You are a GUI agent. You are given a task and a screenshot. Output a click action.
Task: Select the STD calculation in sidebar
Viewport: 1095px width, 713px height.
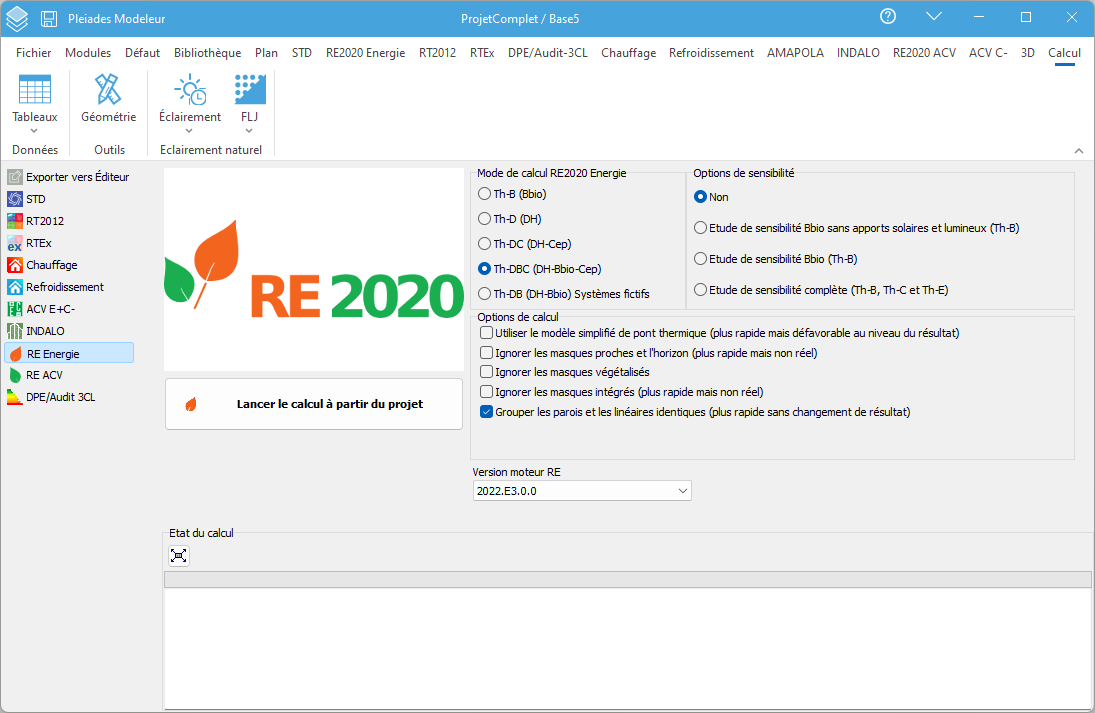27,199
